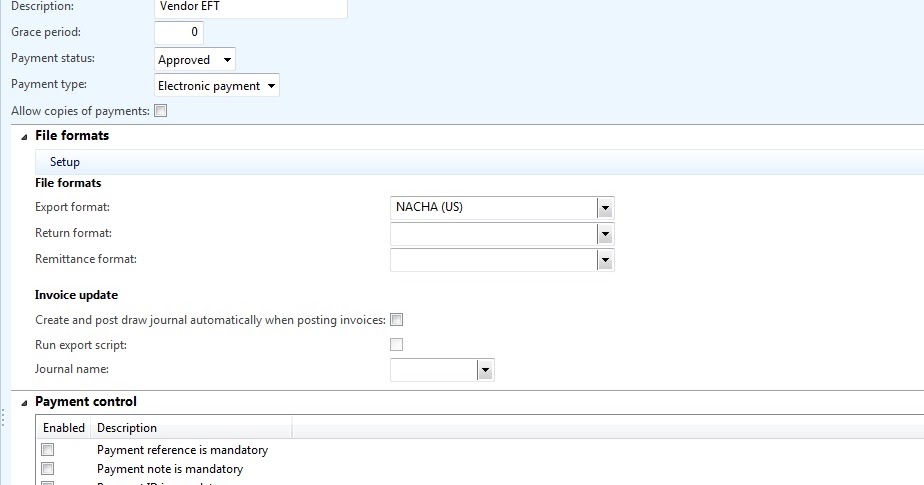The height and width of the screenshot is (485, 924).
Task: Click the Grace period field
Action: pos(179,33)
